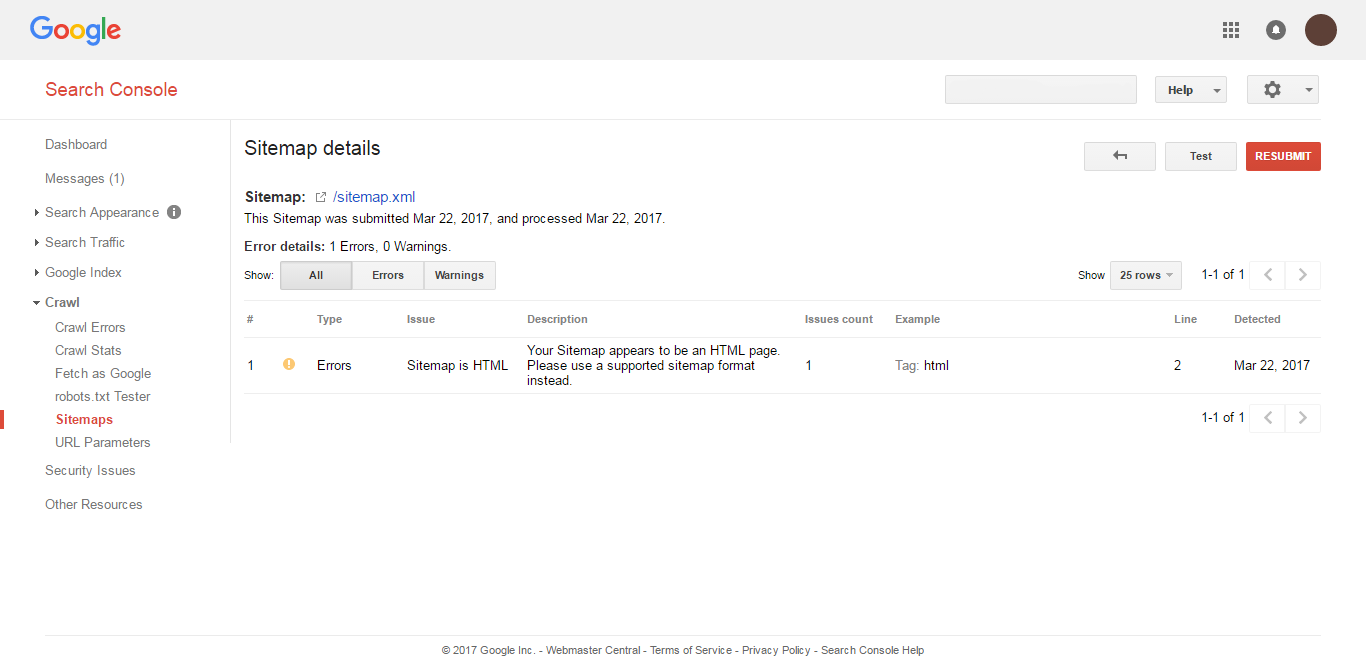Open Privacy Policy footer link
Image resolution: width=1366 pixels, height=662 pixels.
click(776, 650)
